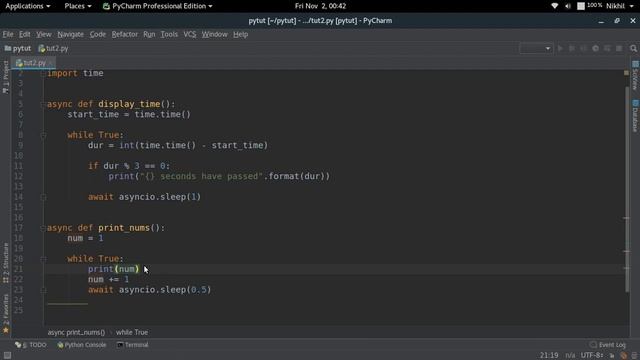Open the run configuration dropdown
This screenshot has height=360, width=640.
click(x=536, y=48)
